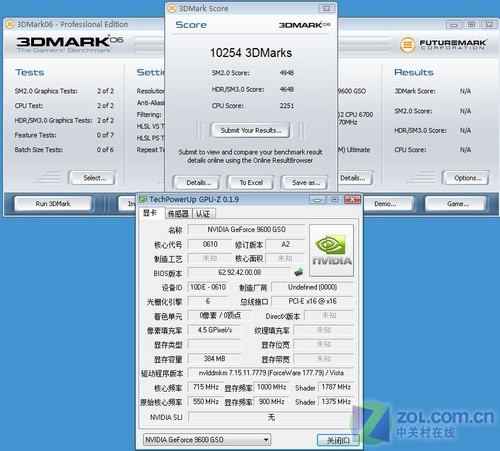This screenshot has width=500, height=451.
Task: Click the 3DMark06 window title icon
Action: click(x=10, y=24)
